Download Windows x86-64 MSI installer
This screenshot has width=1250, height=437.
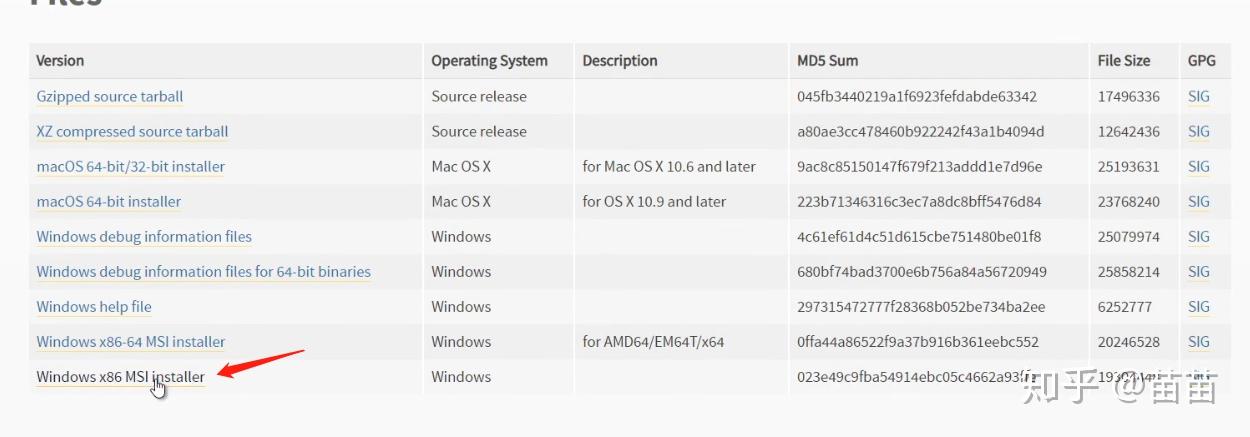131,342
